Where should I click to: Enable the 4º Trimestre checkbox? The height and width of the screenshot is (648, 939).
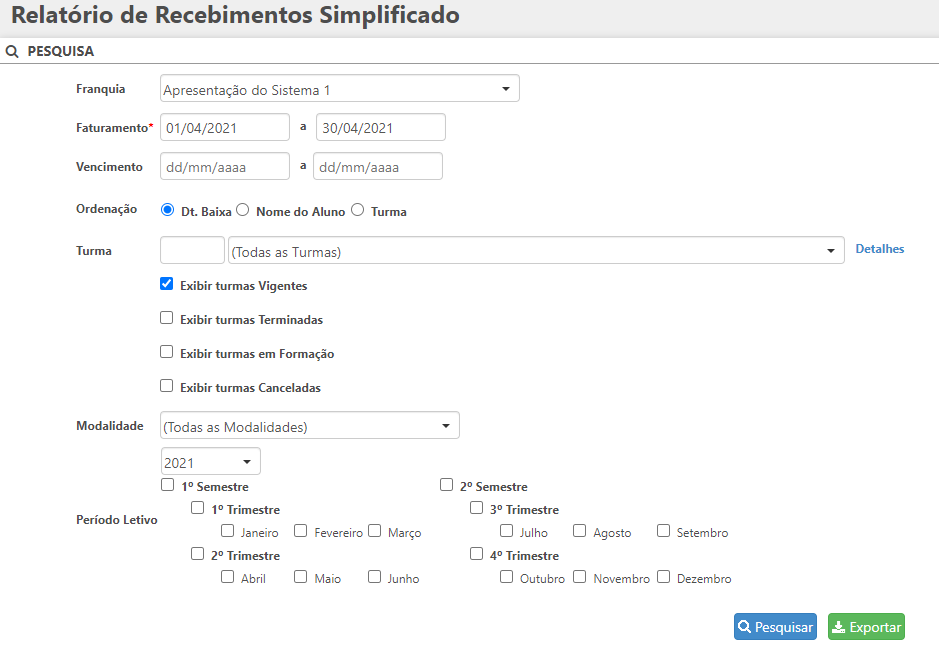tap(477, 554)
